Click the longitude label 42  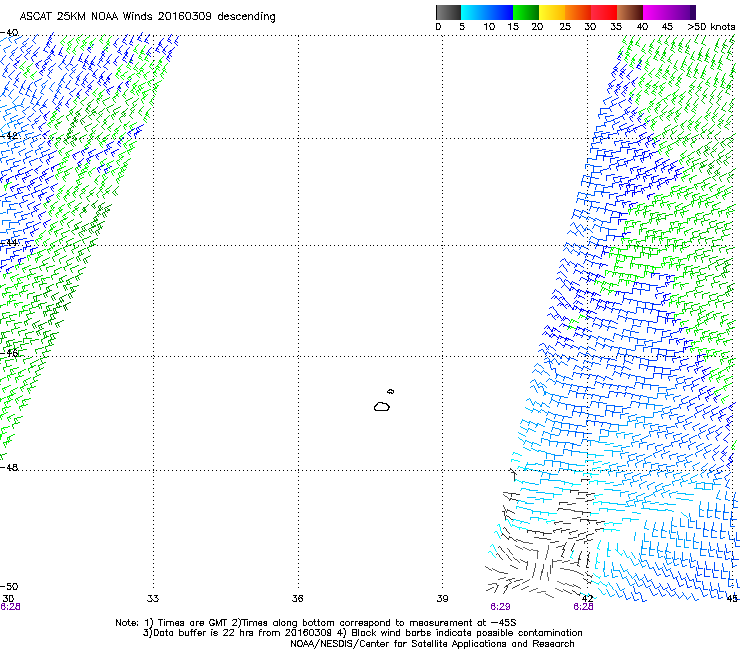(x=587, y=598)
